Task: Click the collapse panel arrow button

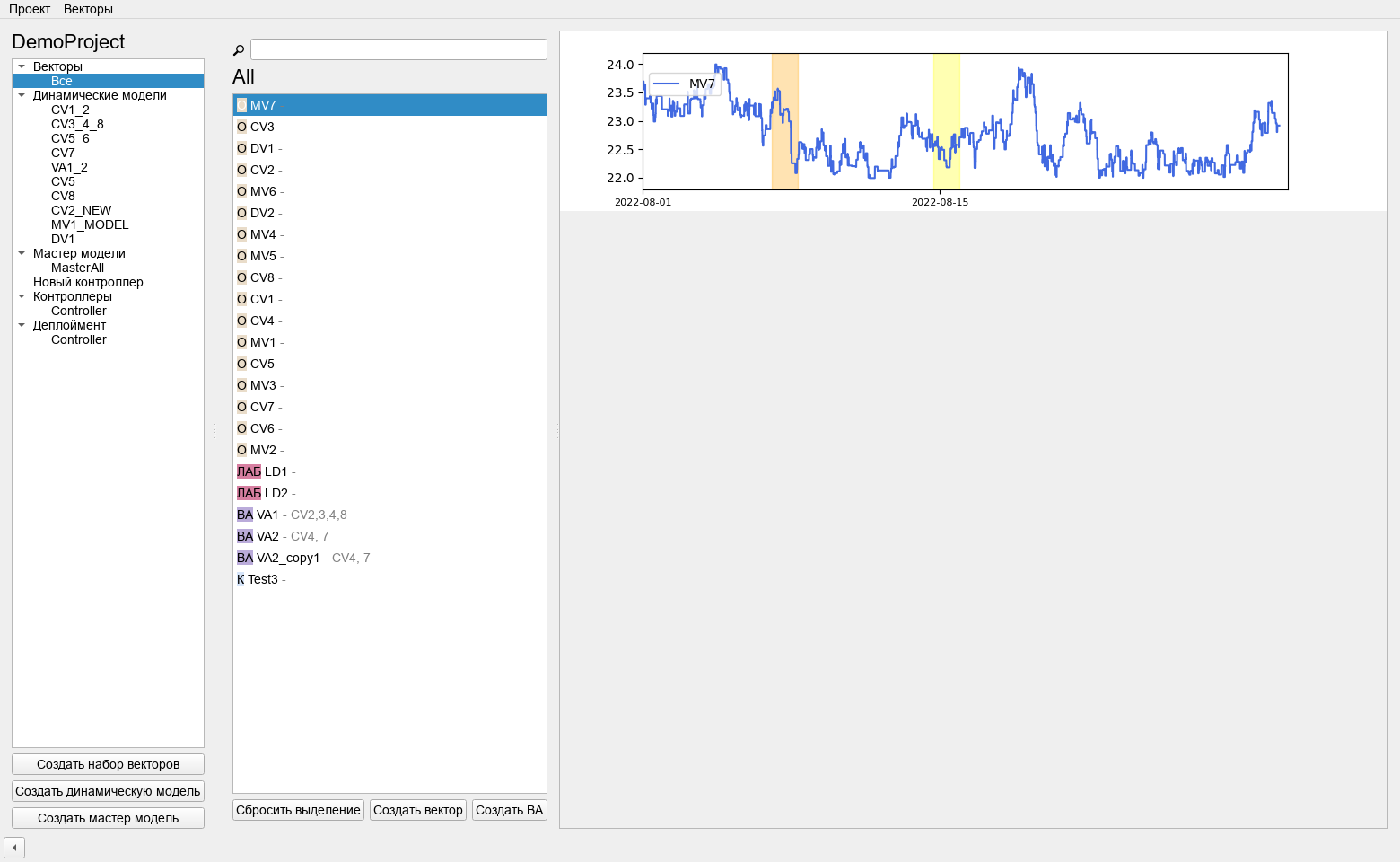Action: coord(14,848)
